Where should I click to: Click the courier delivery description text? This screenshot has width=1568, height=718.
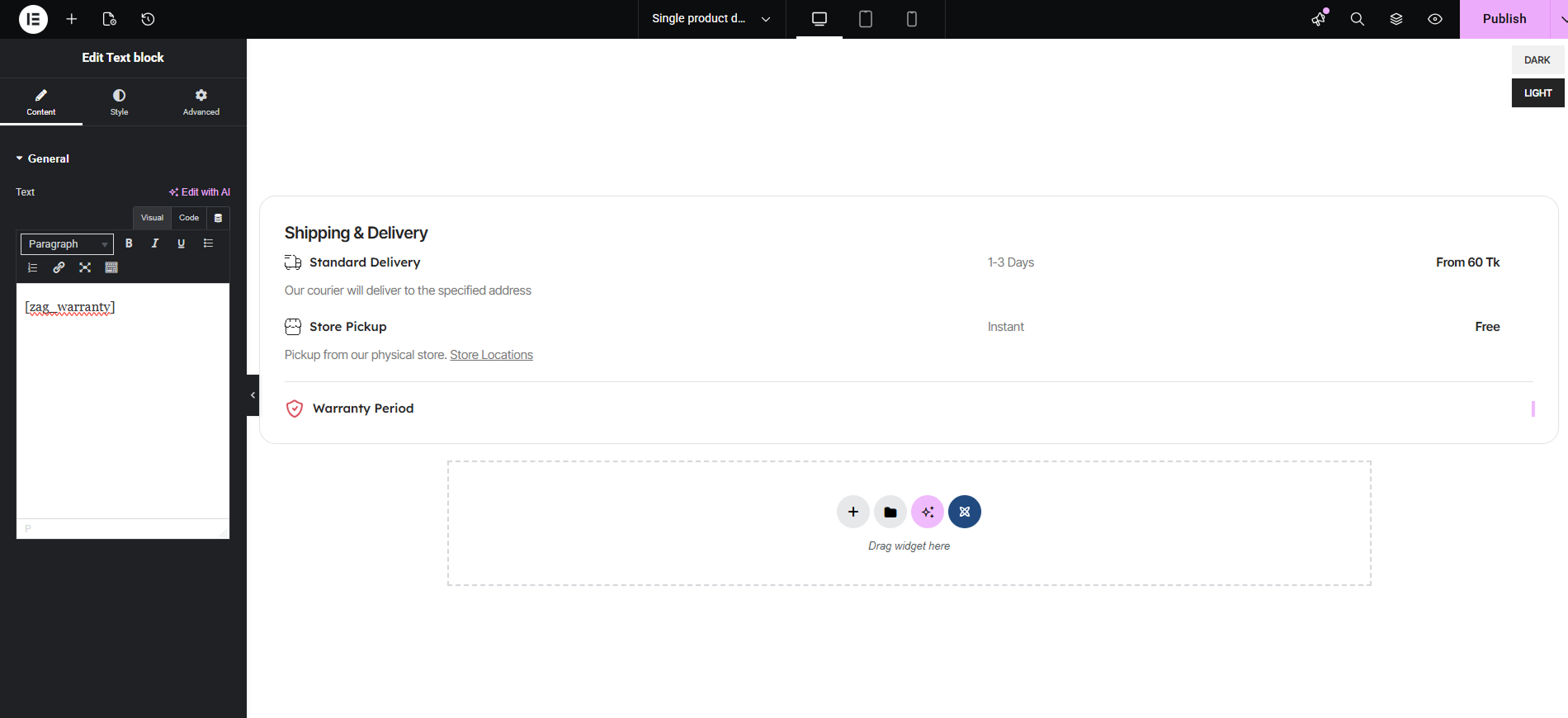click(x=408, y=291)
